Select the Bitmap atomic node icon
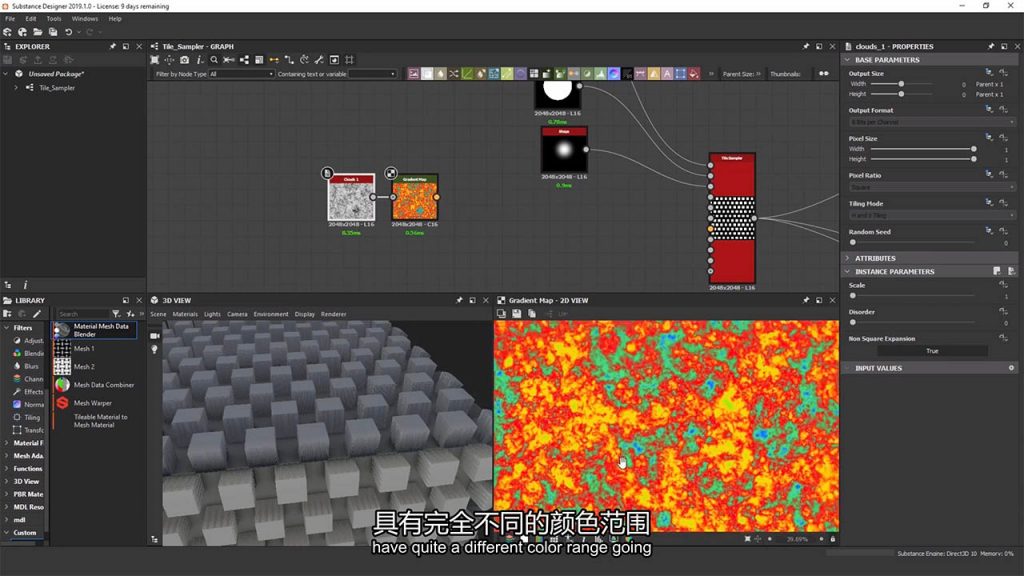Image resolution: width=1024 pixels, height=576 pixels. [413, 74]
